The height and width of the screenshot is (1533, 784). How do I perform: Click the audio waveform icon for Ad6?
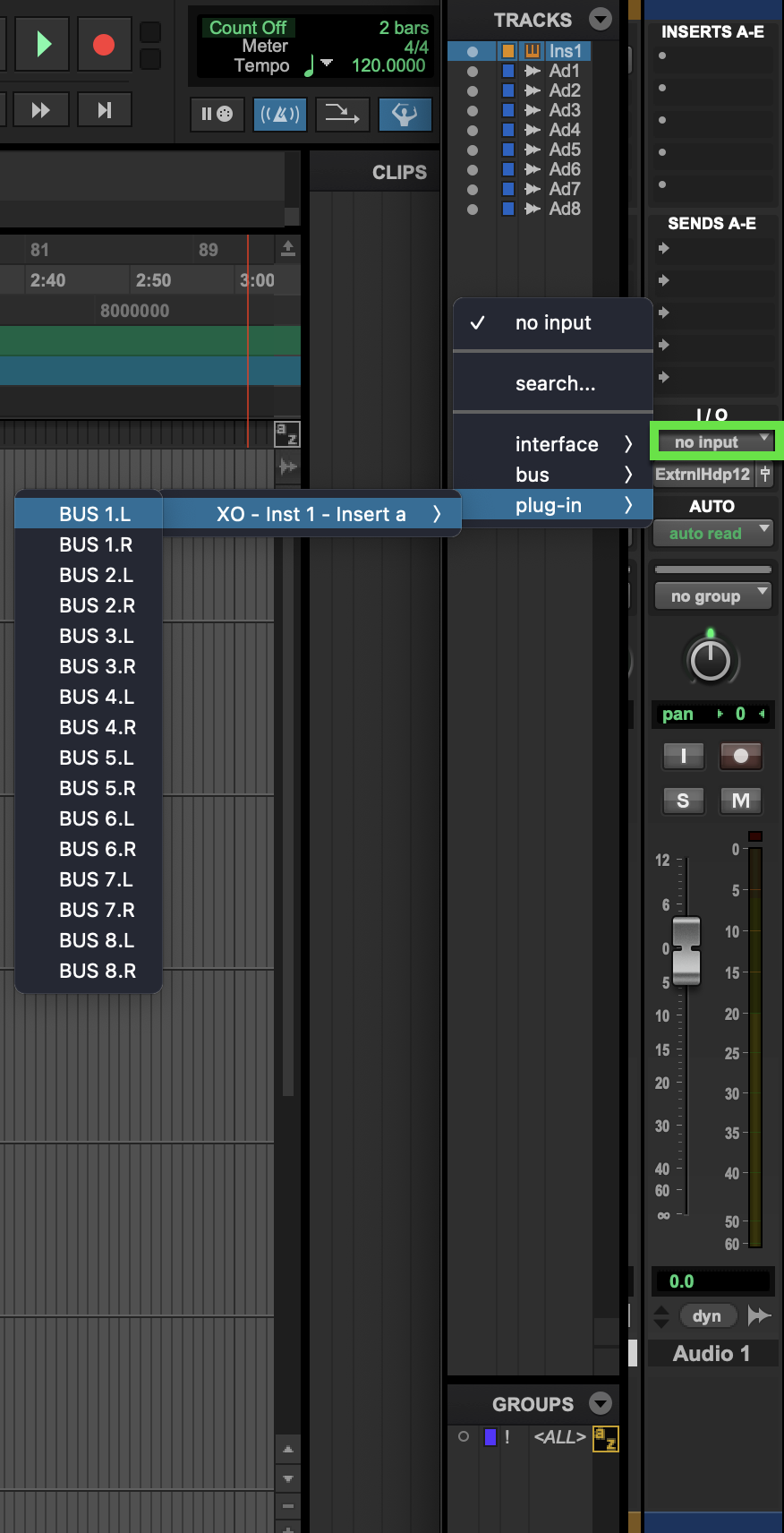point(533,169)
